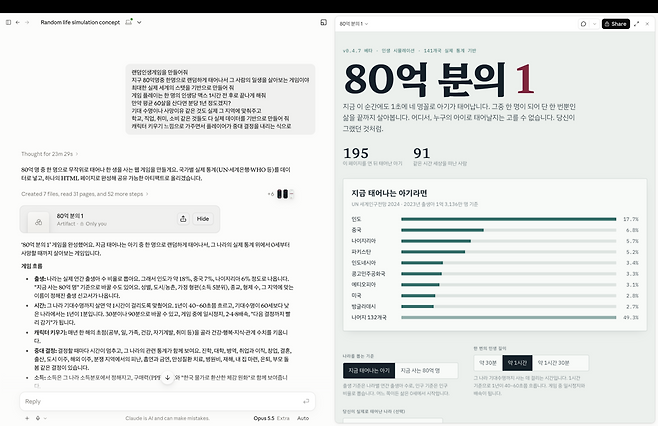The image size is (658, 426).
Task: Click the '인도' row in the chart
Action: coord(495,219)
